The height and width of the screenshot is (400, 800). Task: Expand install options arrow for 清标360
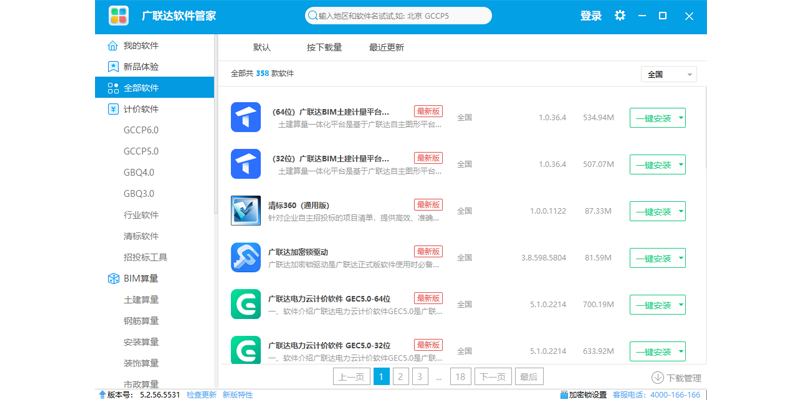(681, 211)
